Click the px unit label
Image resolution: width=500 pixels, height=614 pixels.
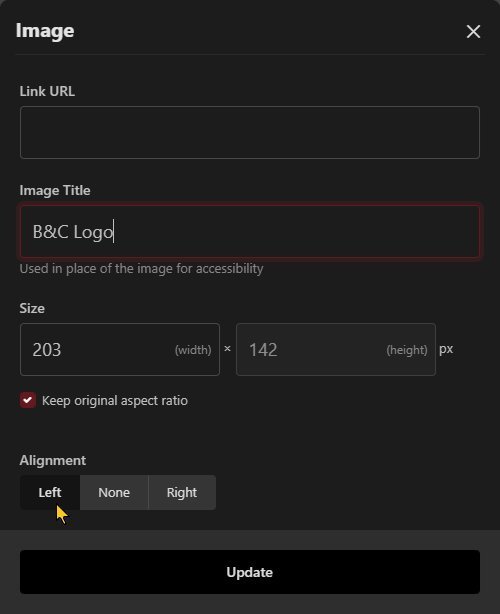click(x=446, y=349)
